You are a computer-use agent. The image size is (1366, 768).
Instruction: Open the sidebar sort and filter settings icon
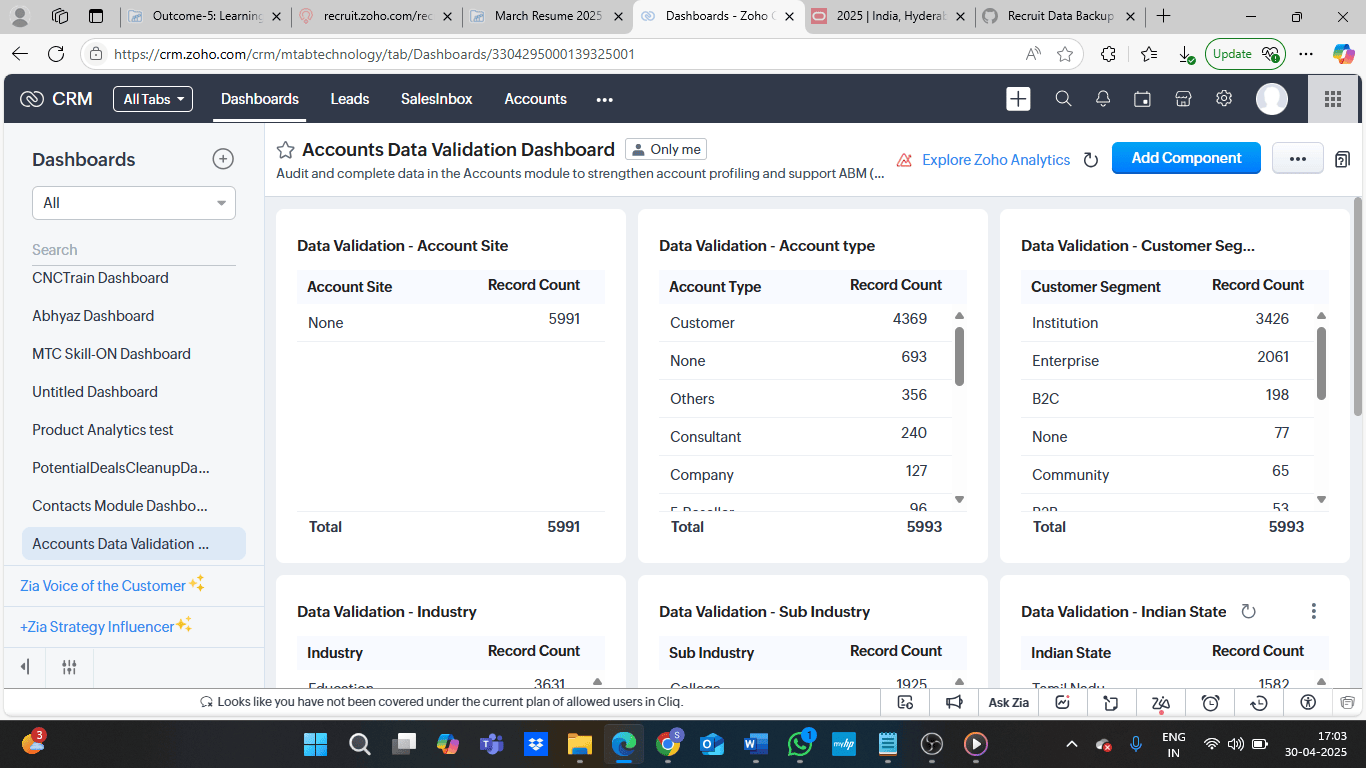coord(69,667)
